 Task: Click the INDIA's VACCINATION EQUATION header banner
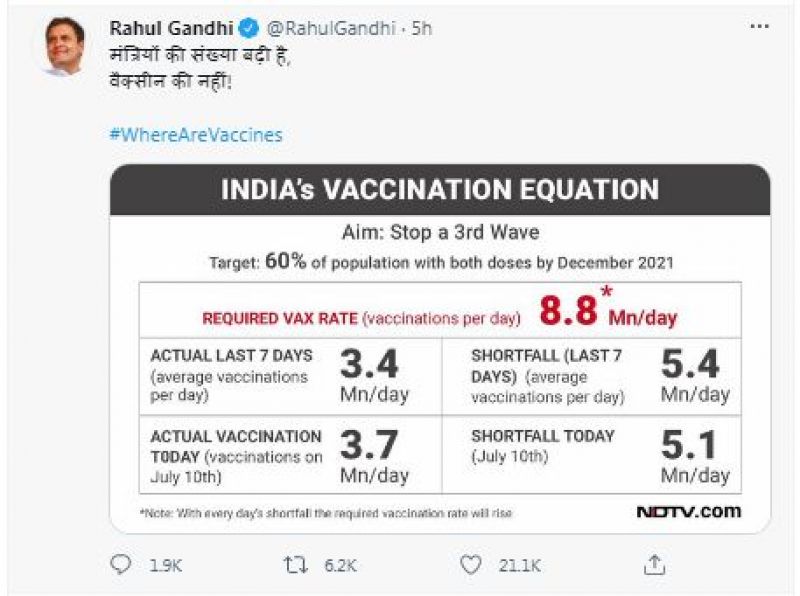coord(440,190)
